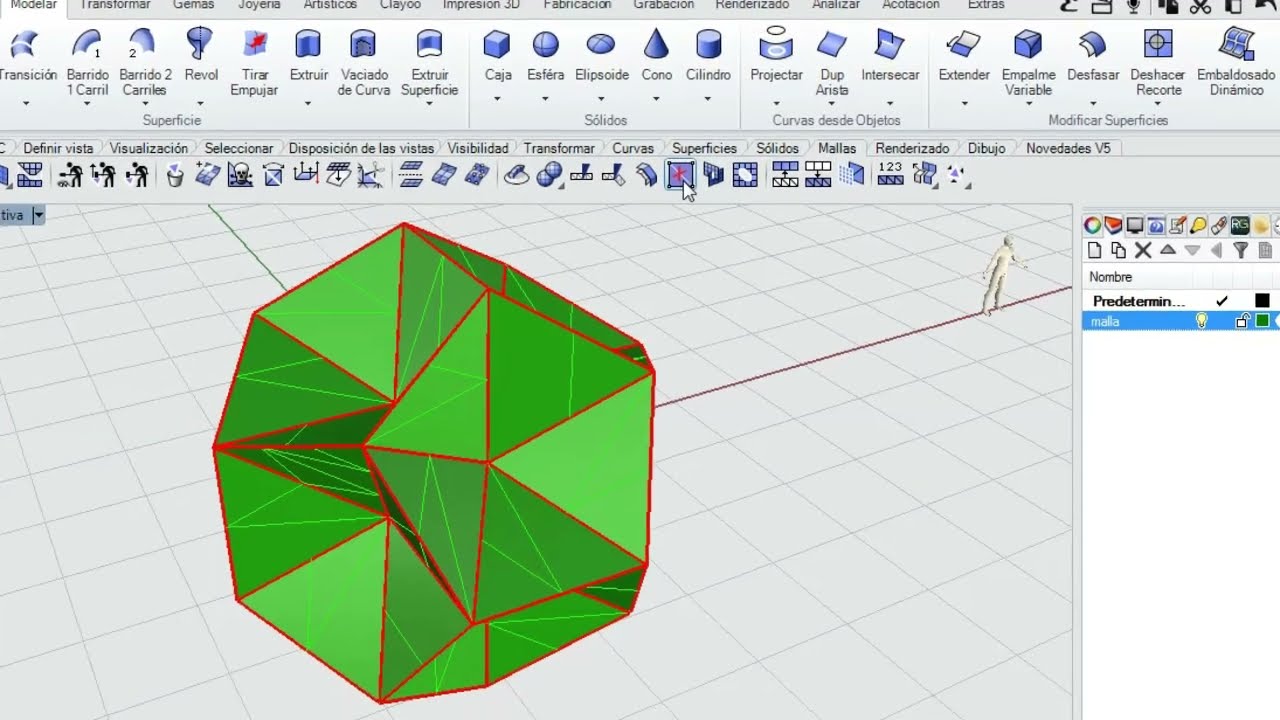Expand the Extruir dropdown arrow

coord(308,103)
